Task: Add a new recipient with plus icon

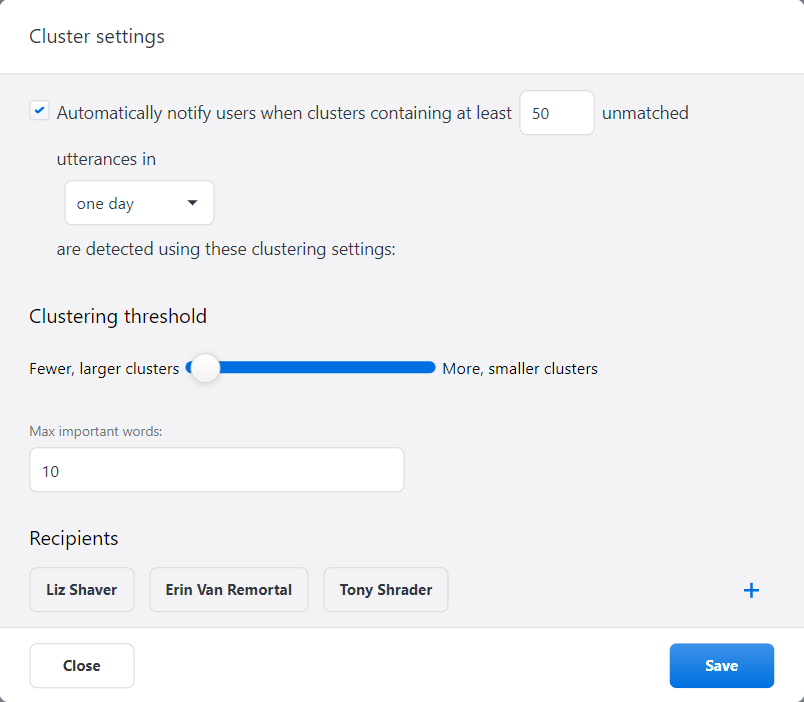Action: tap(751, 590)
